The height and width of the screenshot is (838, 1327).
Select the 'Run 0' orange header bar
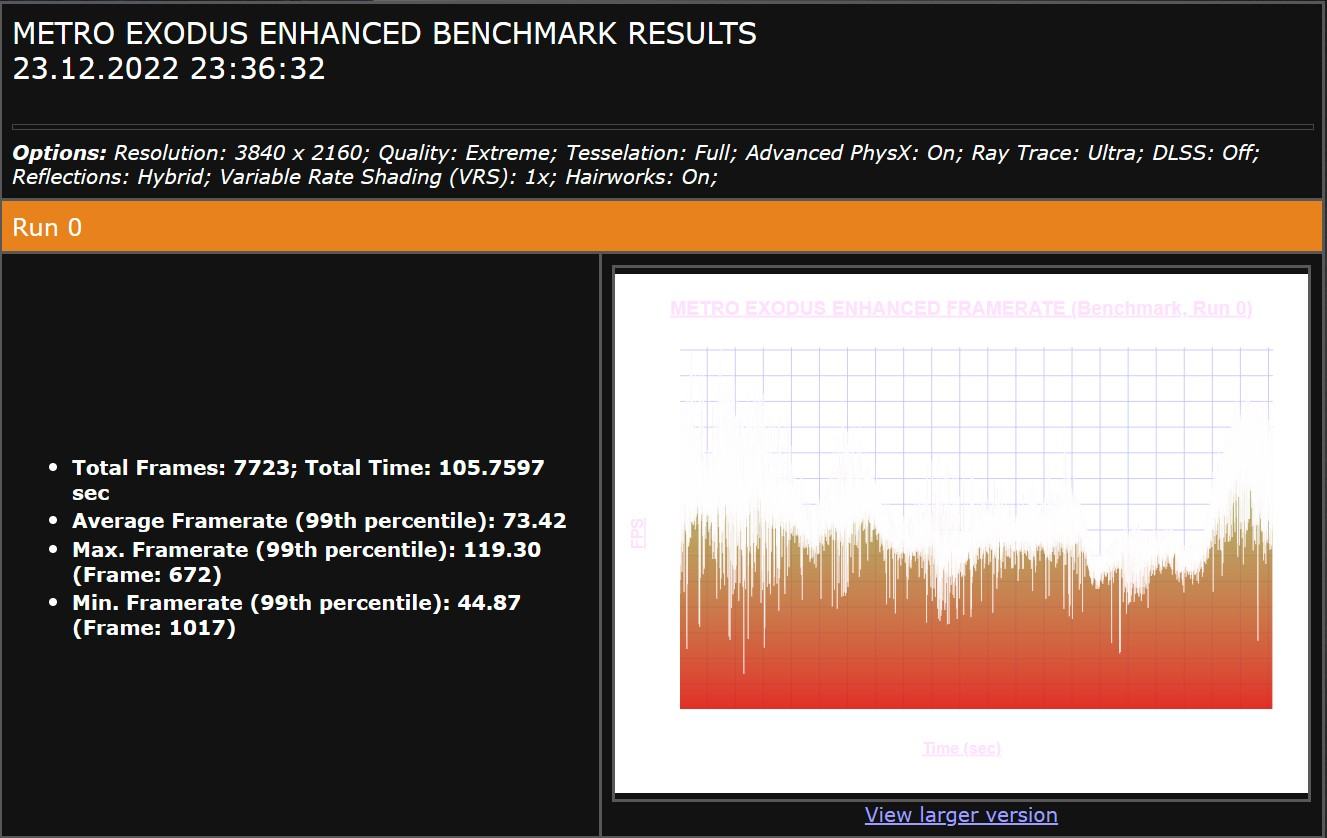[663, 227]
